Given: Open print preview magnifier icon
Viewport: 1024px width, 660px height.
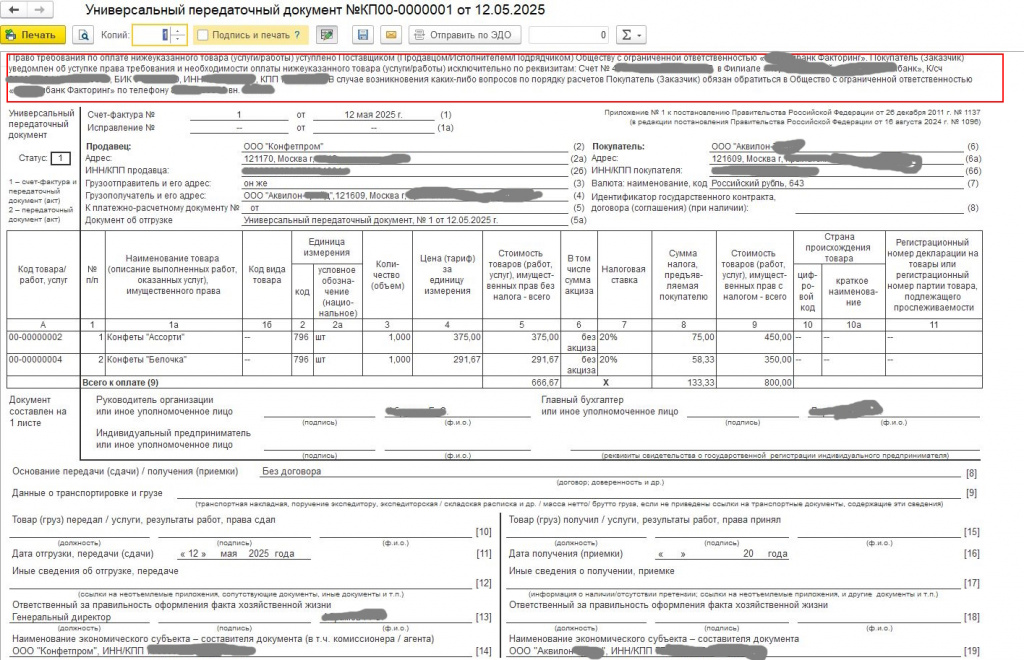Looking at the screenshot, I should tap(83, 35).
